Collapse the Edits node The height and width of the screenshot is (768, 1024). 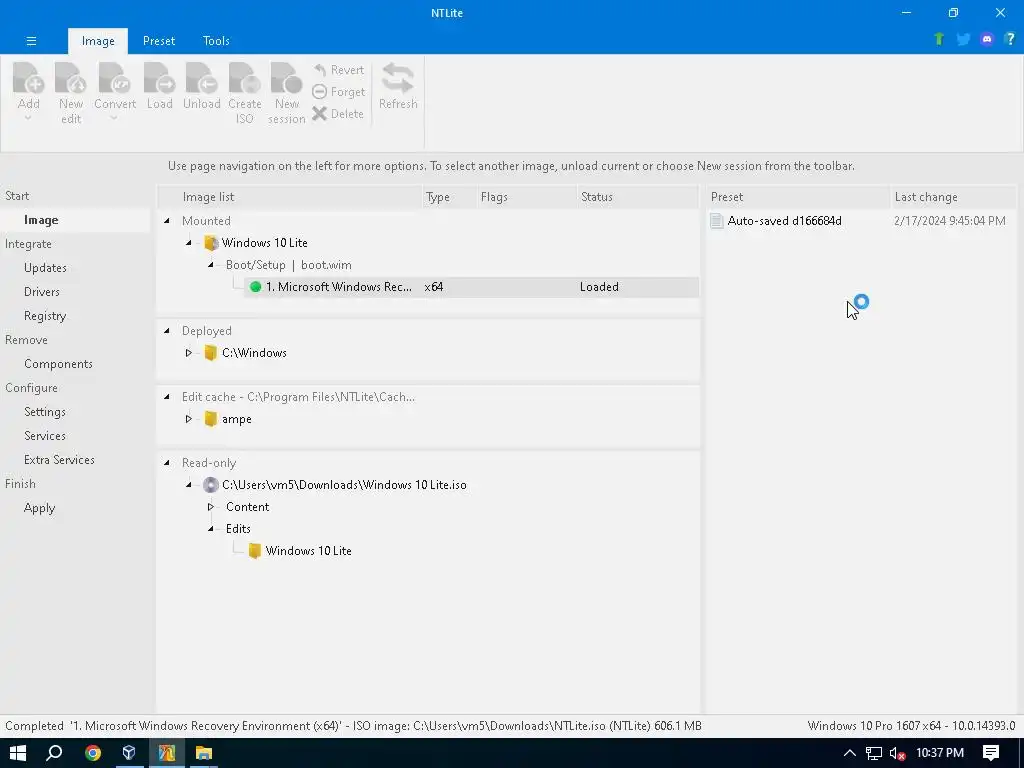pos(211,529)
